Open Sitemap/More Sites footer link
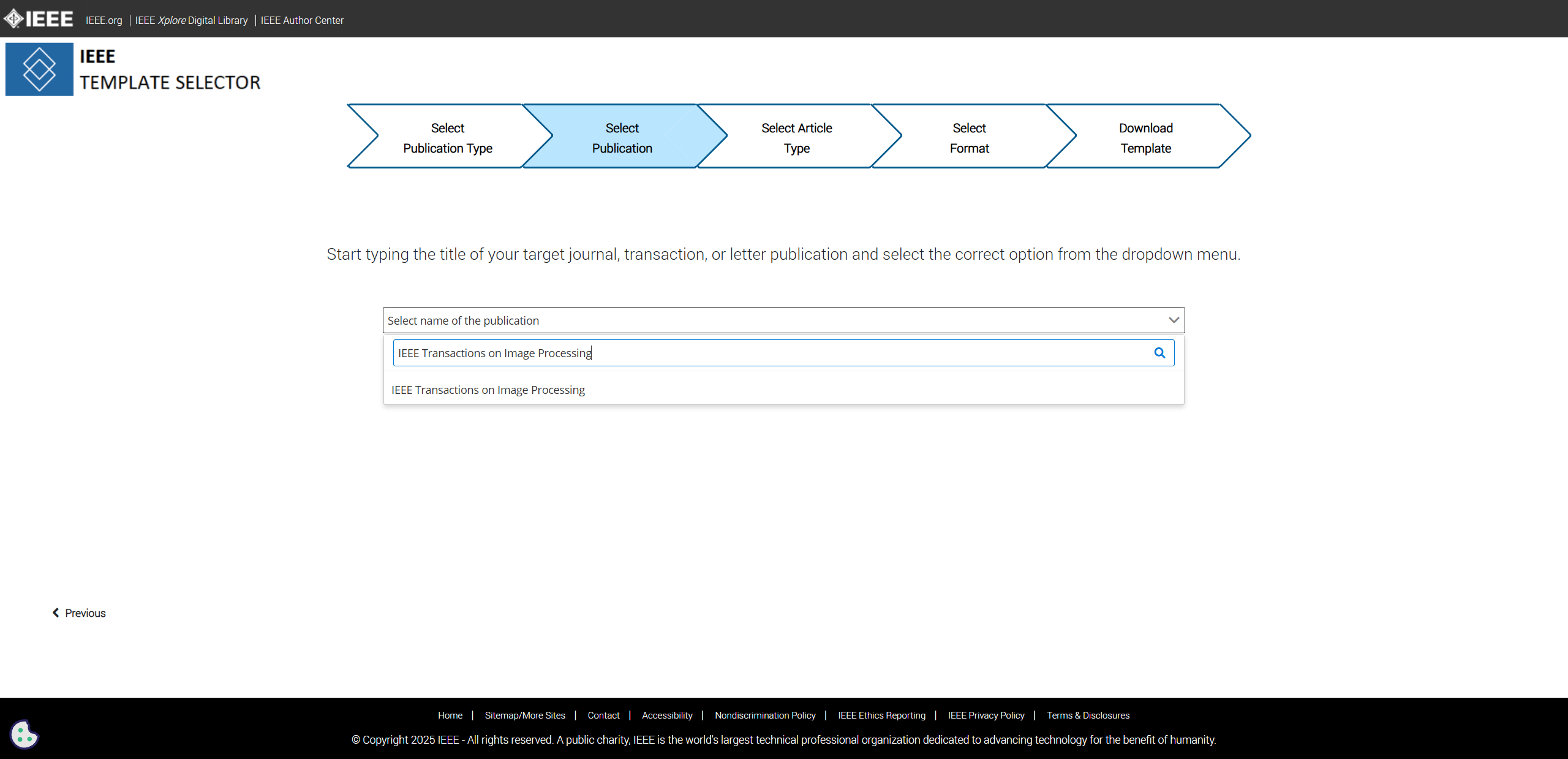The image size is (1568, 759). point(525,716)
